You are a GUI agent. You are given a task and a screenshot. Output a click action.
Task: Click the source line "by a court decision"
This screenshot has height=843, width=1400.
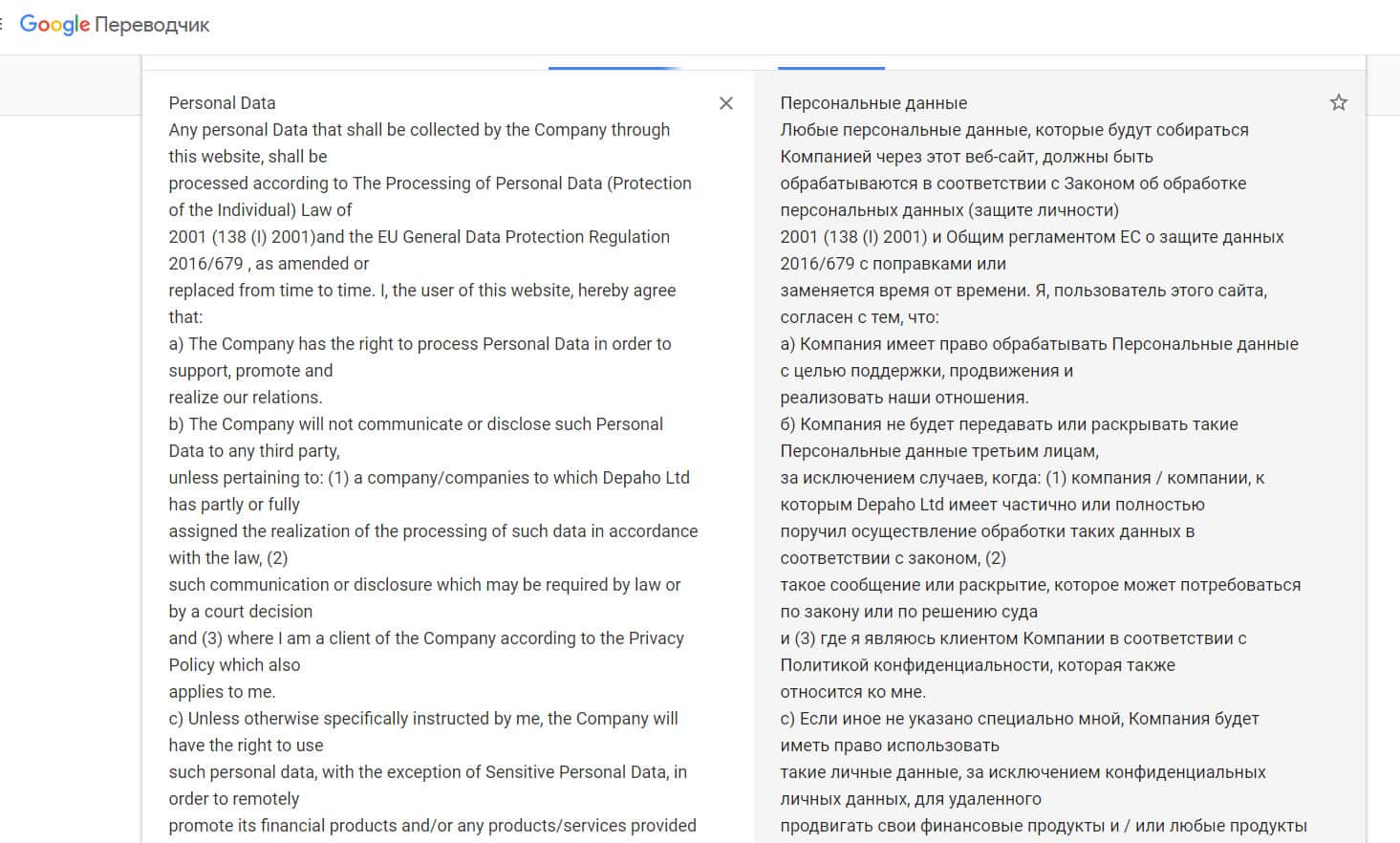241,612
